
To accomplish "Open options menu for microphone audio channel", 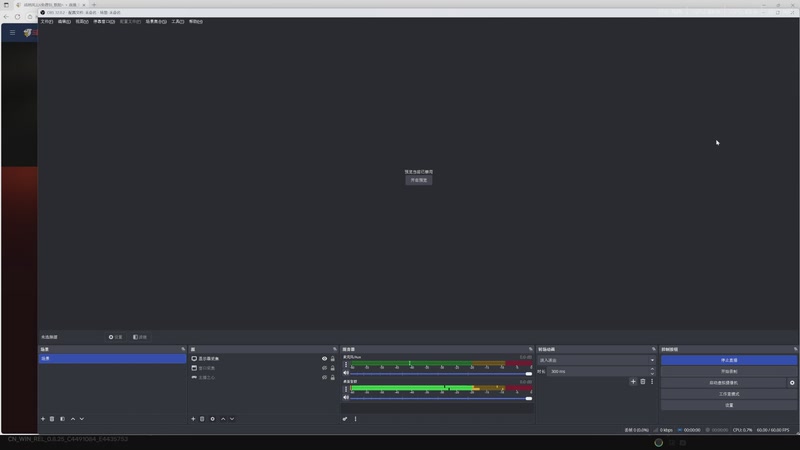I will pos(346,365).
